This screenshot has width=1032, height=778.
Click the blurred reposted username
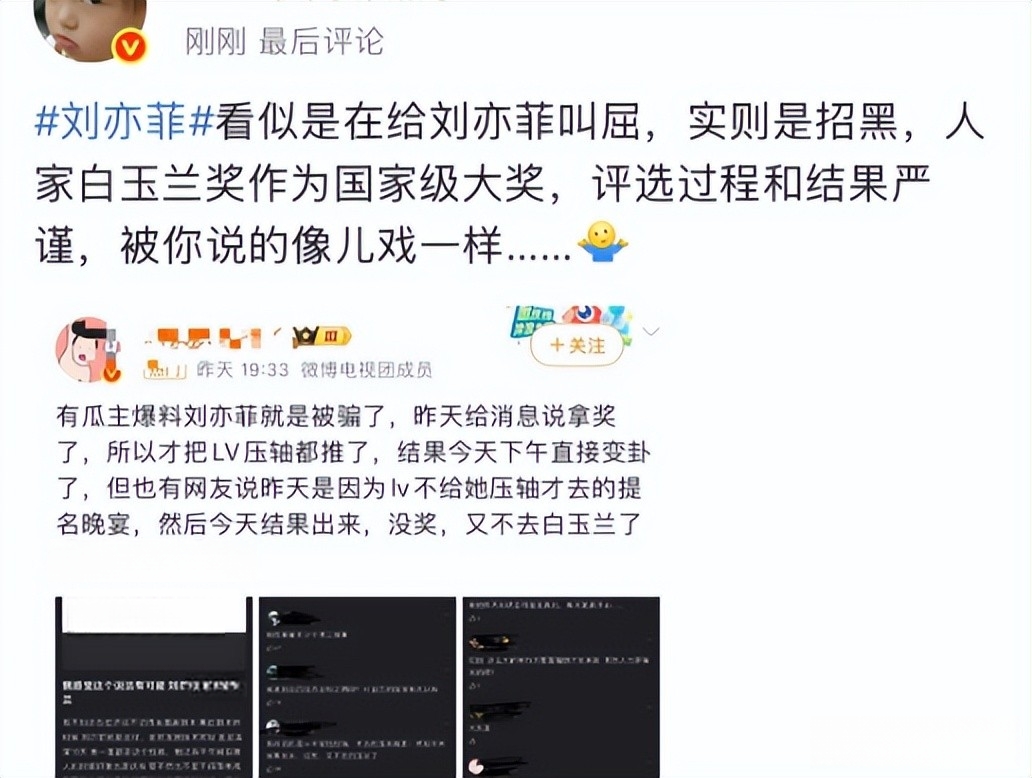tap(211, 337)
